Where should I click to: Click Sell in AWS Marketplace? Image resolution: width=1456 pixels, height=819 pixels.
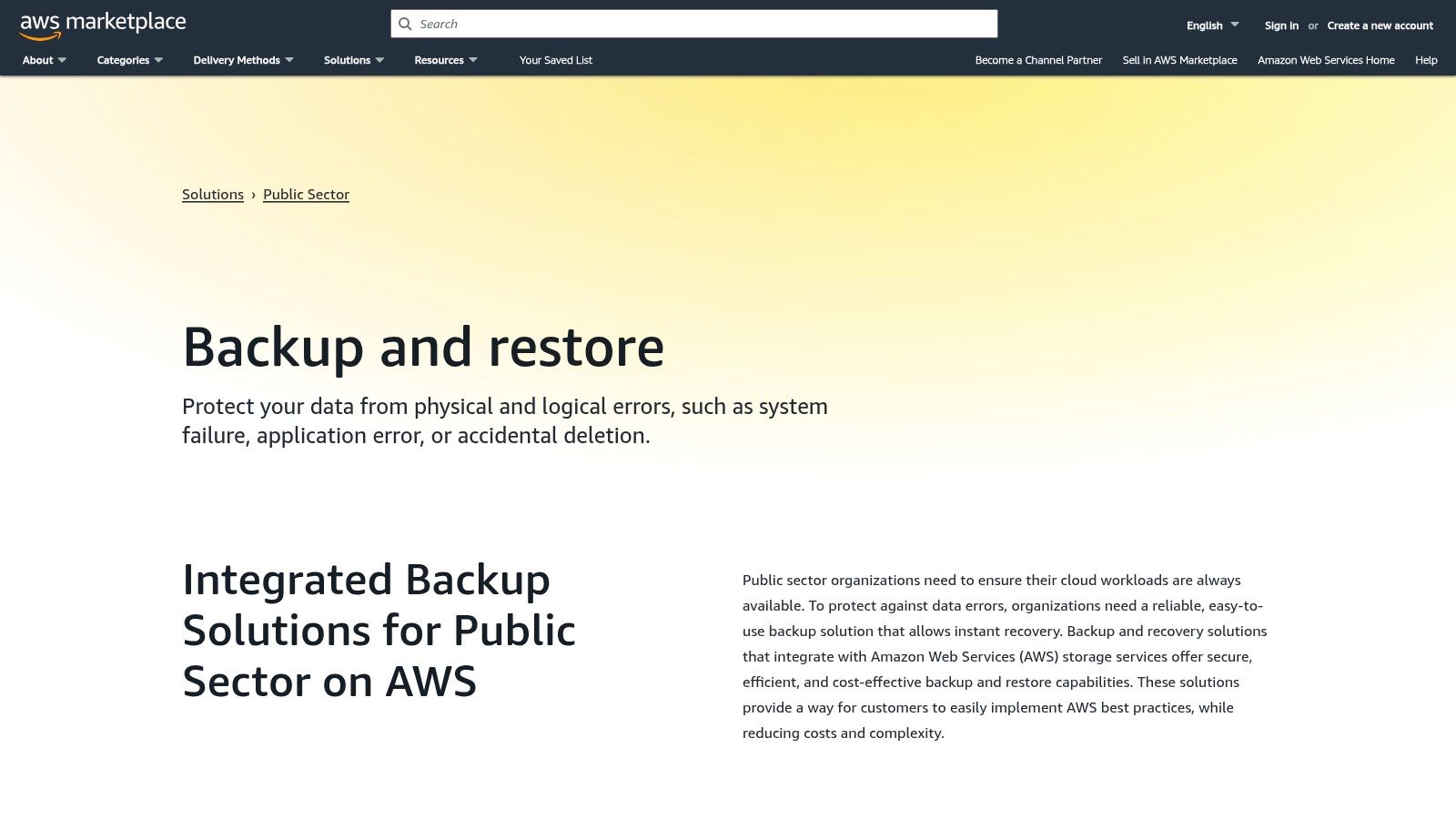tap(1179, 60)
